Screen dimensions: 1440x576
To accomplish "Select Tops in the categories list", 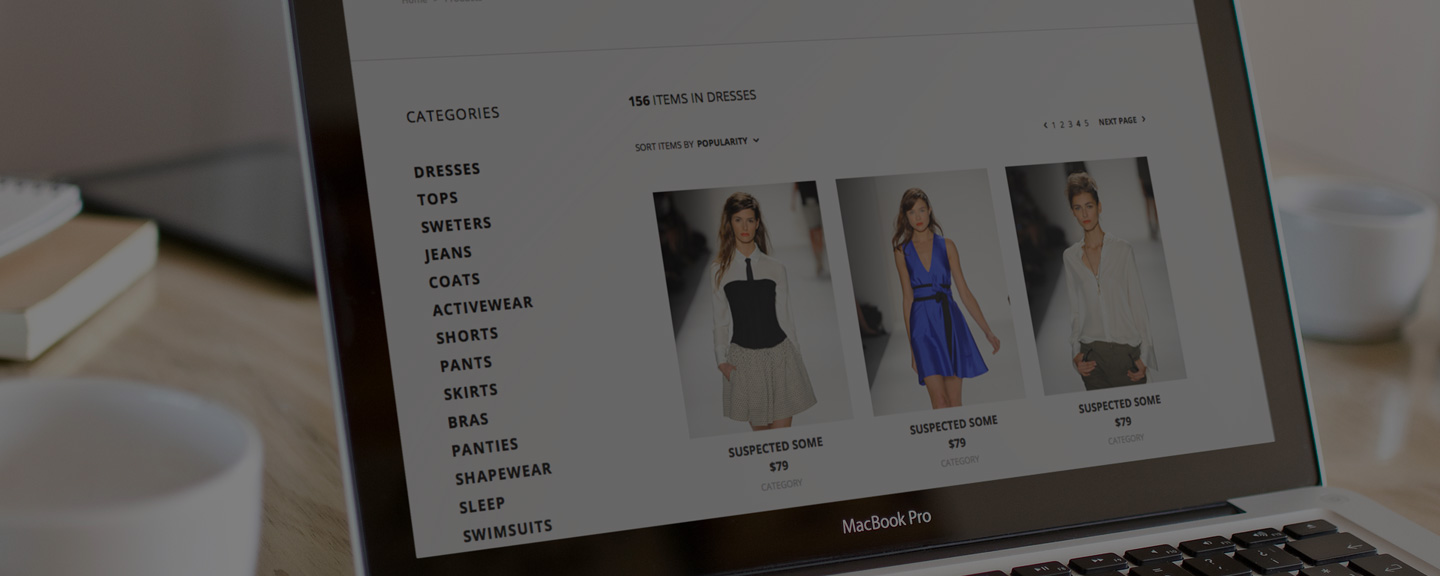I will [438, 199].
